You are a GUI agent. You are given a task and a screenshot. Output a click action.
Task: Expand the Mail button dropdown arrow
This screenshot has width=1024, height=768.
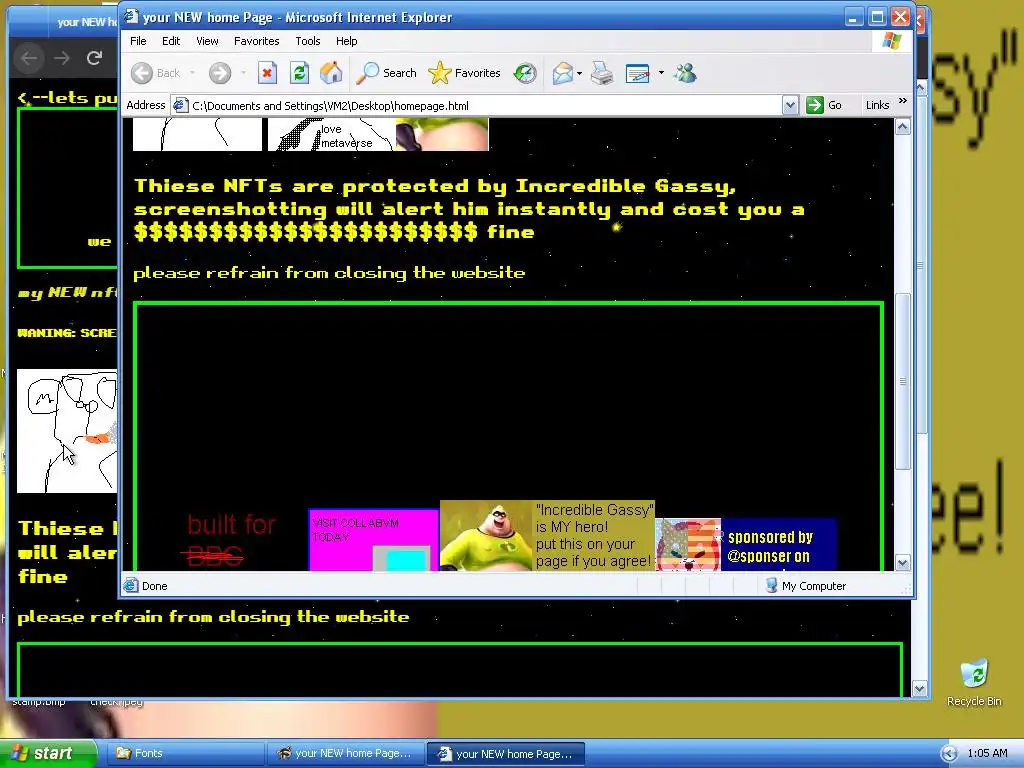click(x=579, y=73)
